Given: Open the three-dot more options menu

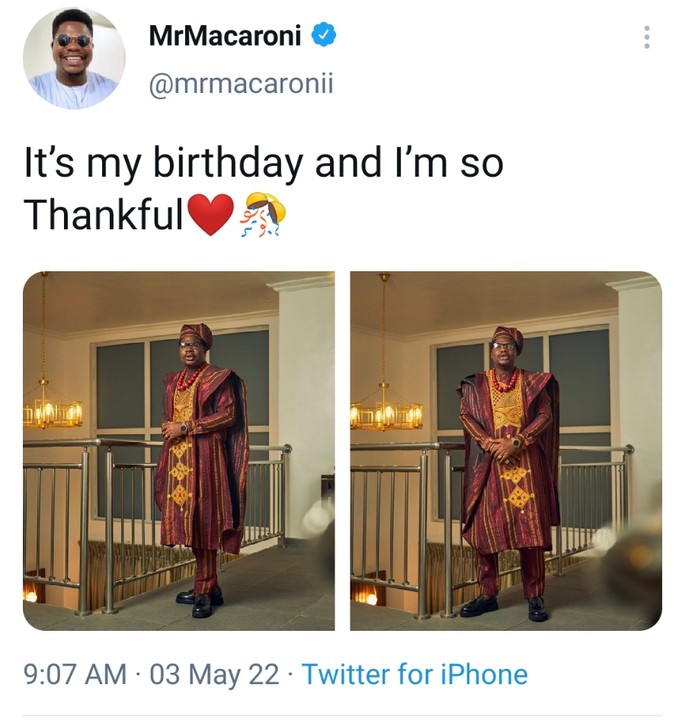Looking at the screenshot, I should pos(647,38).
